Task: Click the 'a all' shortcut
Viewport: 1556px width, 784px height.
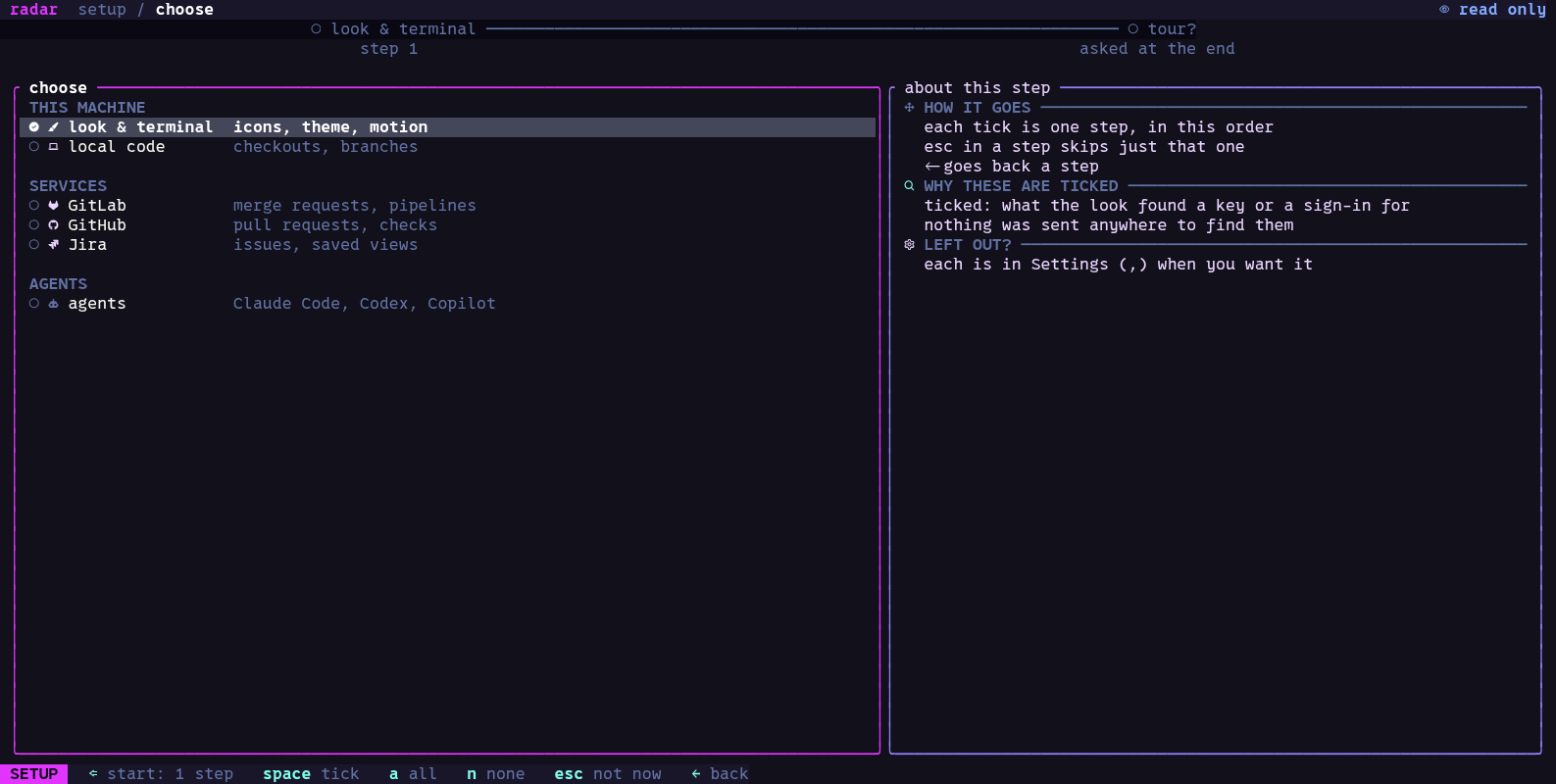Action: (413, 774)
